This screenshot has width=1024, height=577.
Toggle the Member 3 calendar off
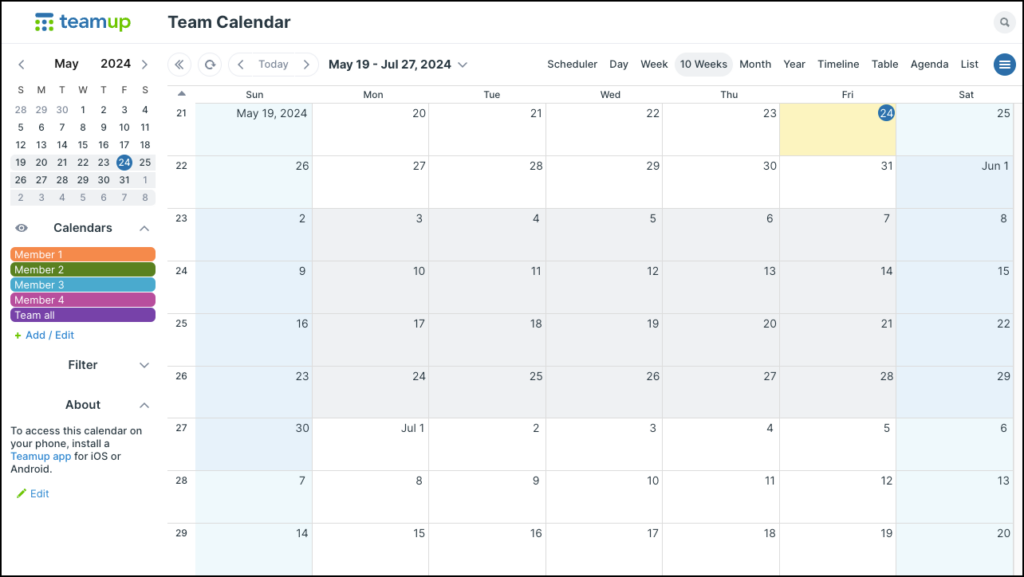(82, 284)
